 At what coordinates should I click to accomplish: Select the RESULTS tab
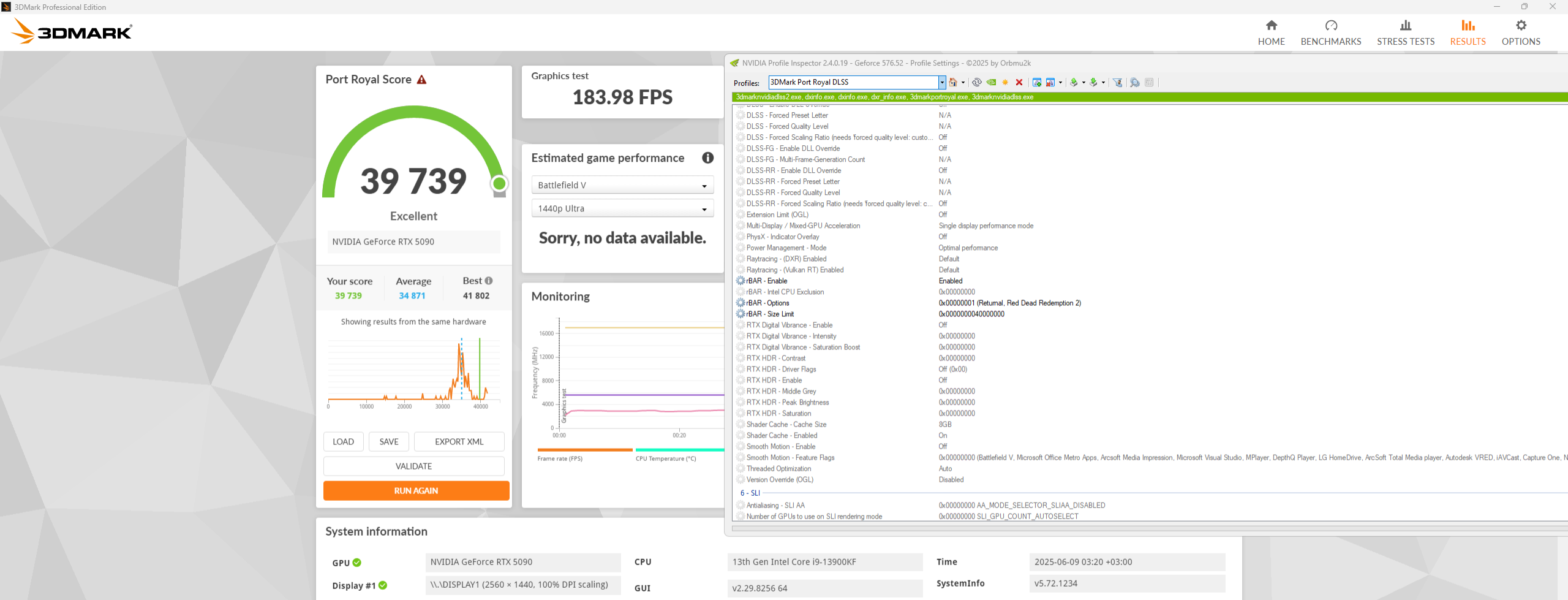(1468, 32)
